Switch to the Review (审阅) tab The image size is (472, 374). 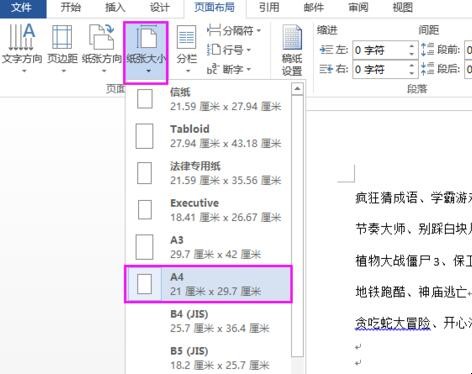click(x=358, y=8)
